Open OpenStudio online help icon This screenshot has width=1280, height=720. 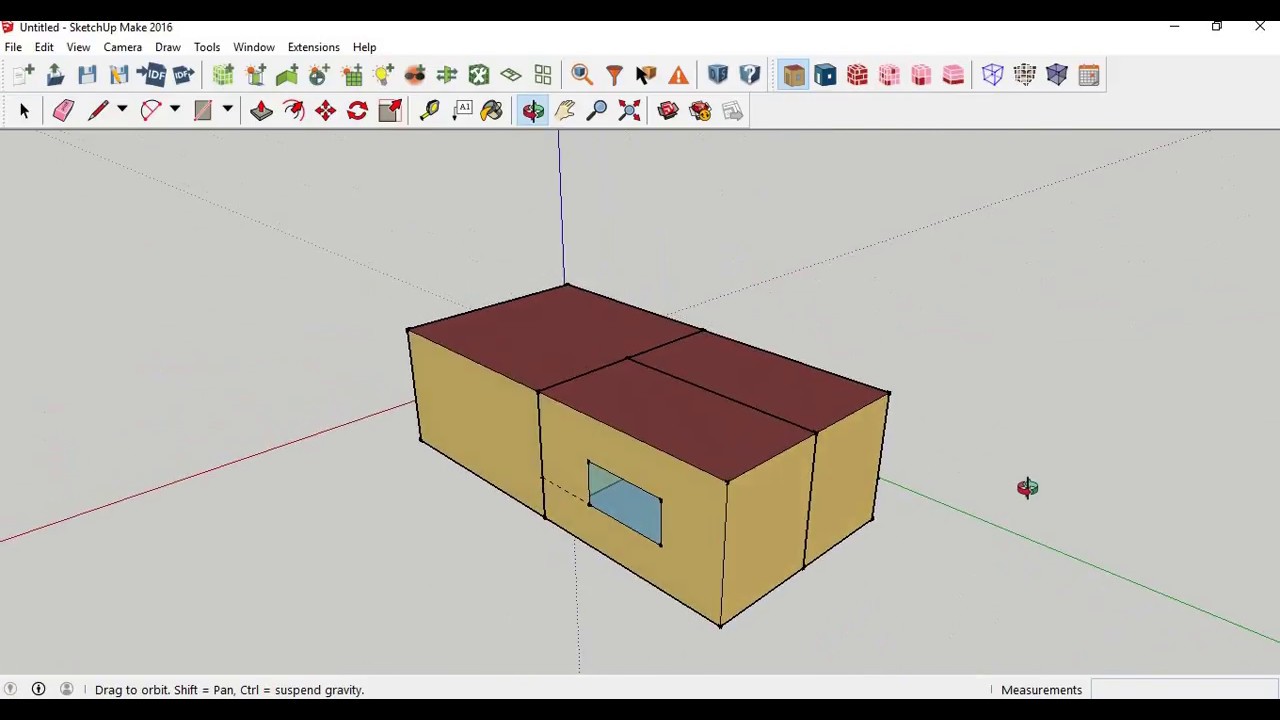pyautogui.click(x=750, y=75)
